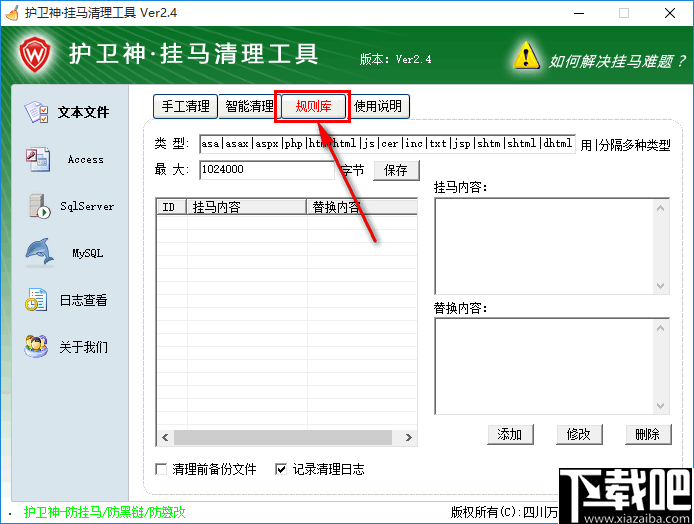Viewport: 694px width, 524px height.
Task: Click the 添加 add button
Action: tap(510, 434)
